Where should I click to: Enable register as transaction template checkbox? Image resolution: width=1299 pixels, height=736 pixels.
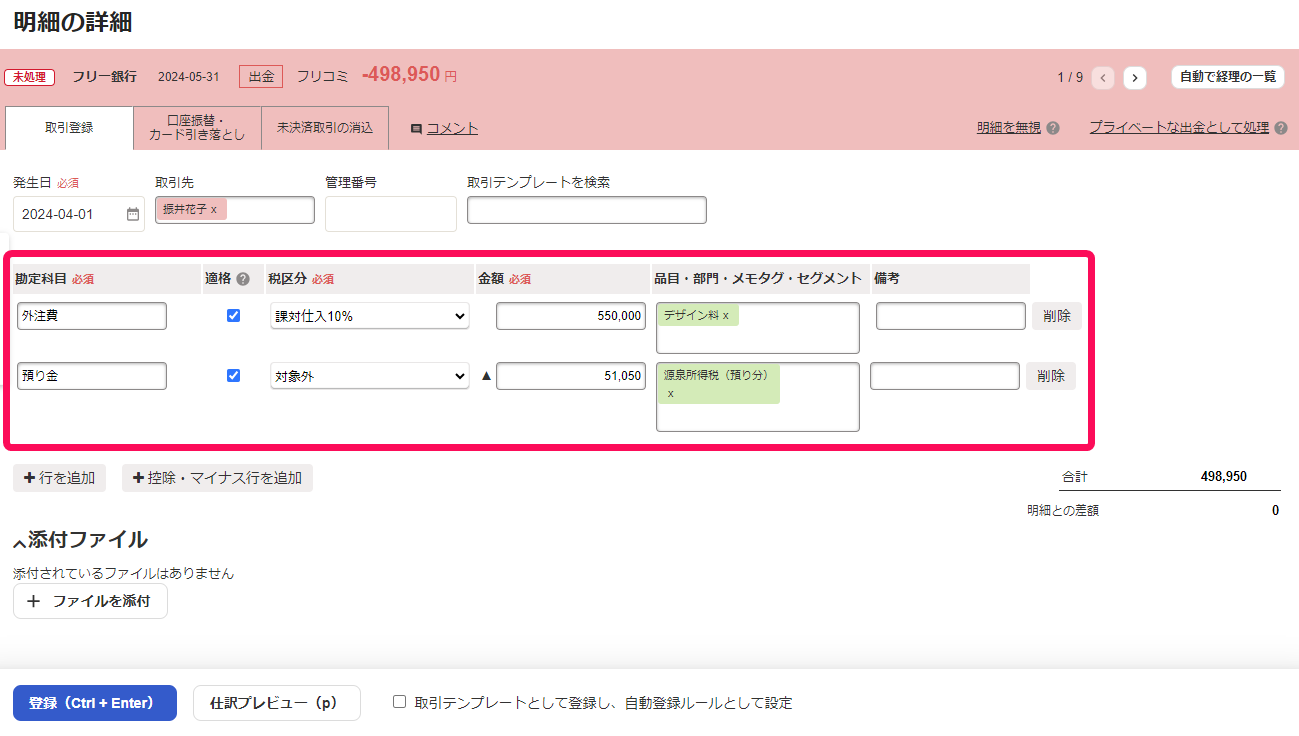pos(400,702)
